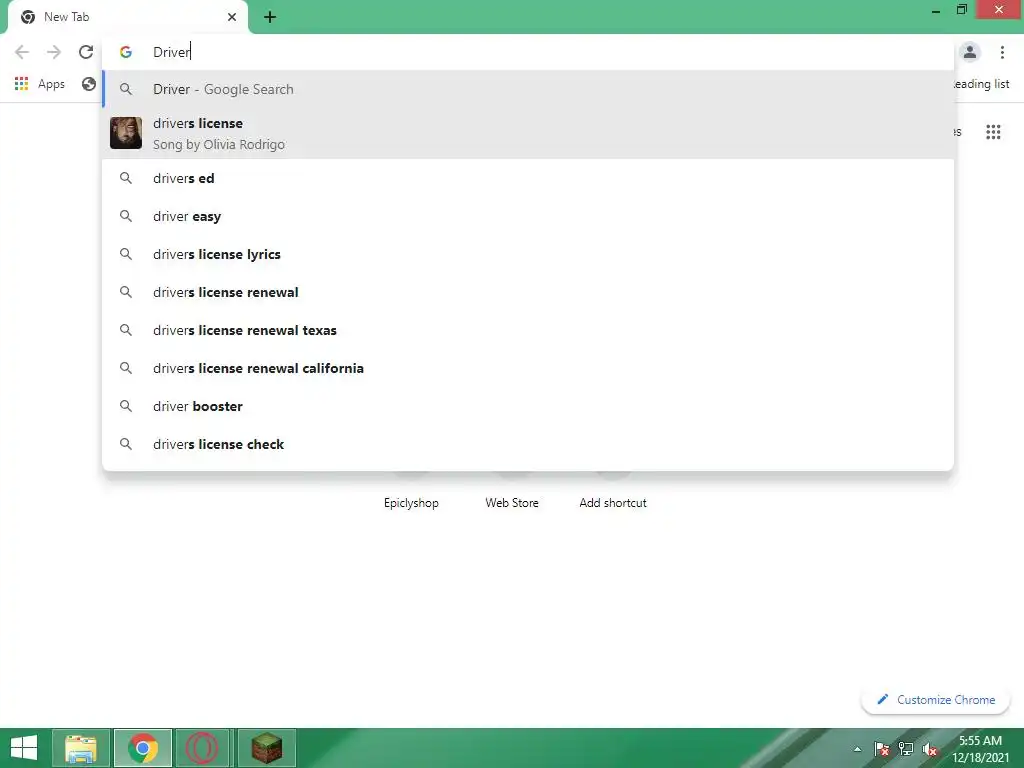Open a new tab with the plus button
This screenshot has width=1024, height=768.
(270, 17)
